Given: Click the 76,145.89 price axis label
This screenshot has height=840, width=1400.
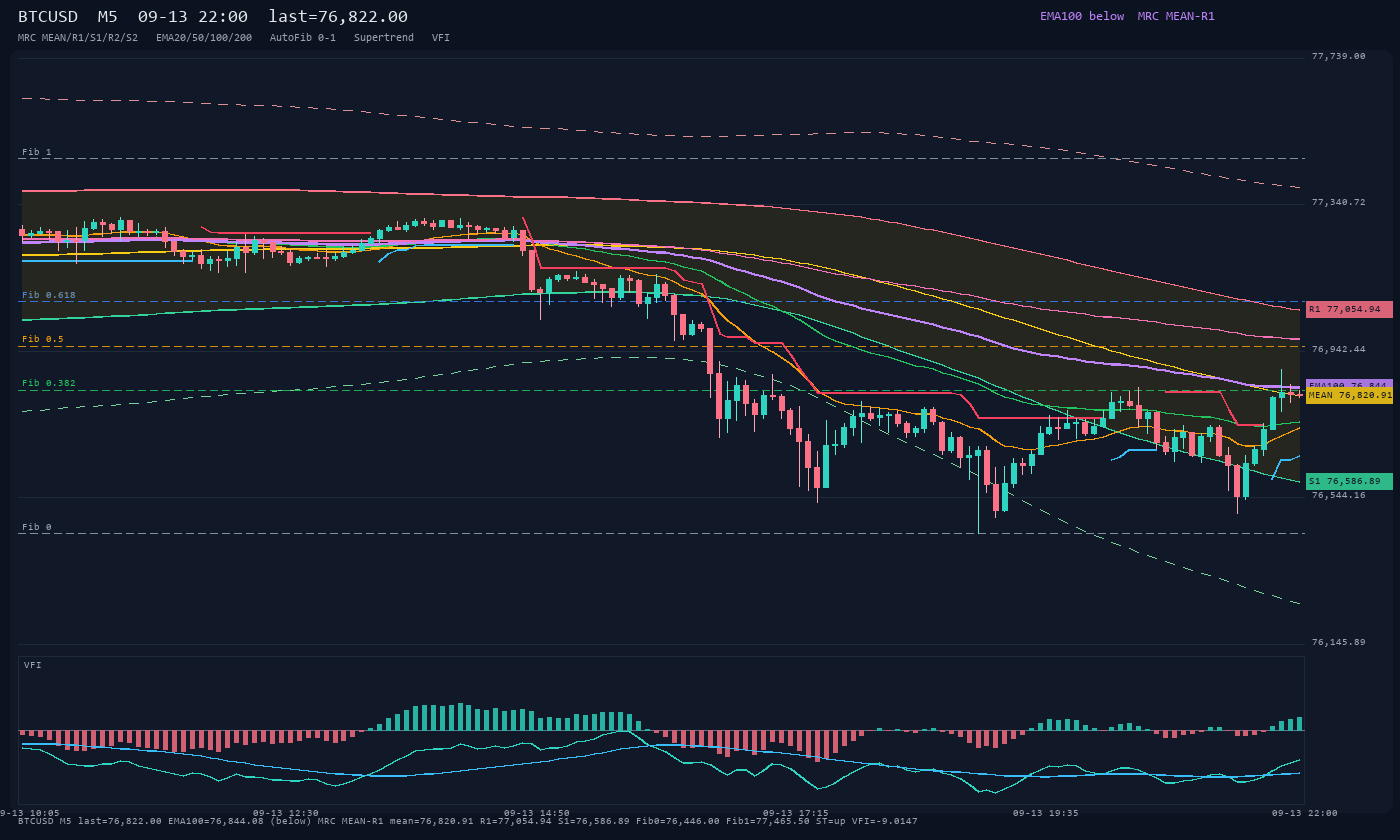Looking at the screenshot, I should coord(1338,642).
